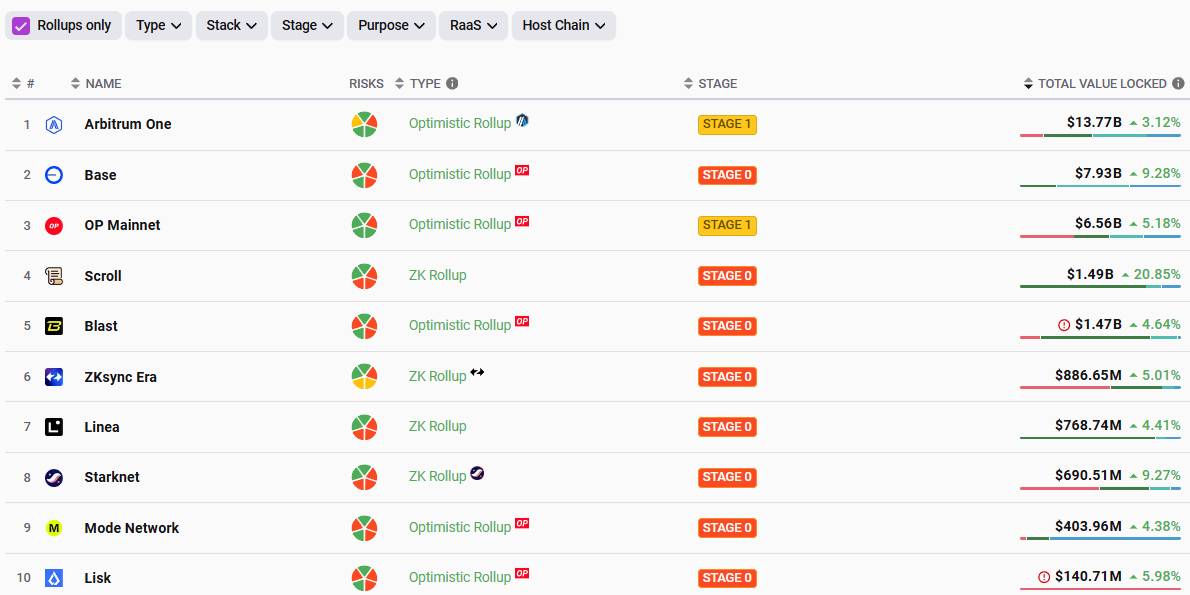Click the ZK Stack badge in ZKsync Era row

pyautogui.click(x=477, y=372)
